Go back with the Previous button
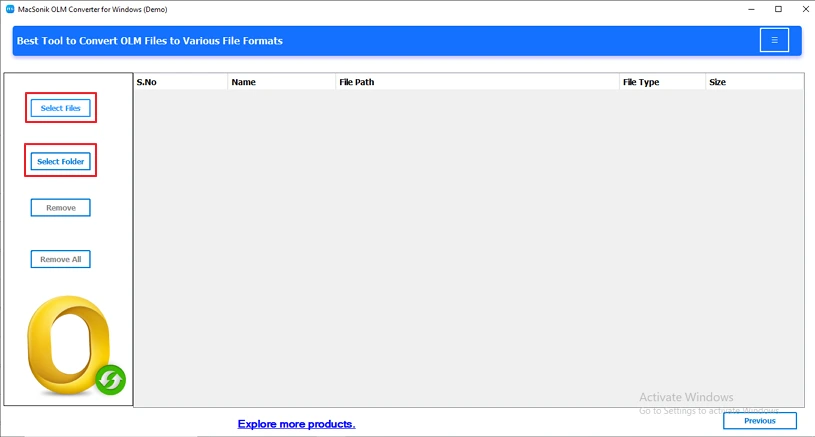This screenshot has height=437, width=815. tap(759, 421)
